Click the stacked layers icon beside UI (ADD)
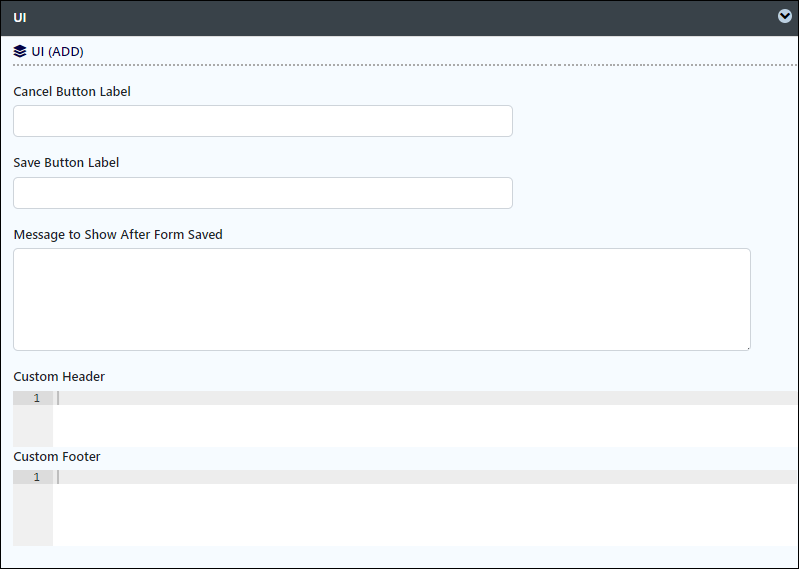This screenshot has width=799, height=569. coord(20,51)
